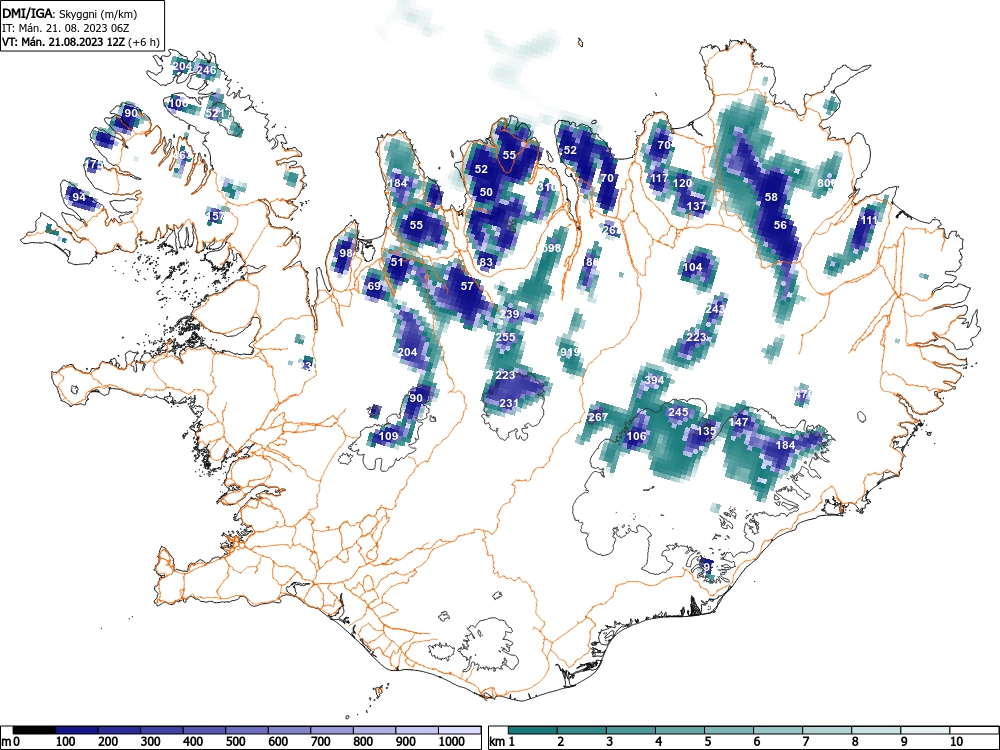Click the visibility value '50' on the map
The height and width of the screenshot is (750, 1000).
[x=486, y=192]
